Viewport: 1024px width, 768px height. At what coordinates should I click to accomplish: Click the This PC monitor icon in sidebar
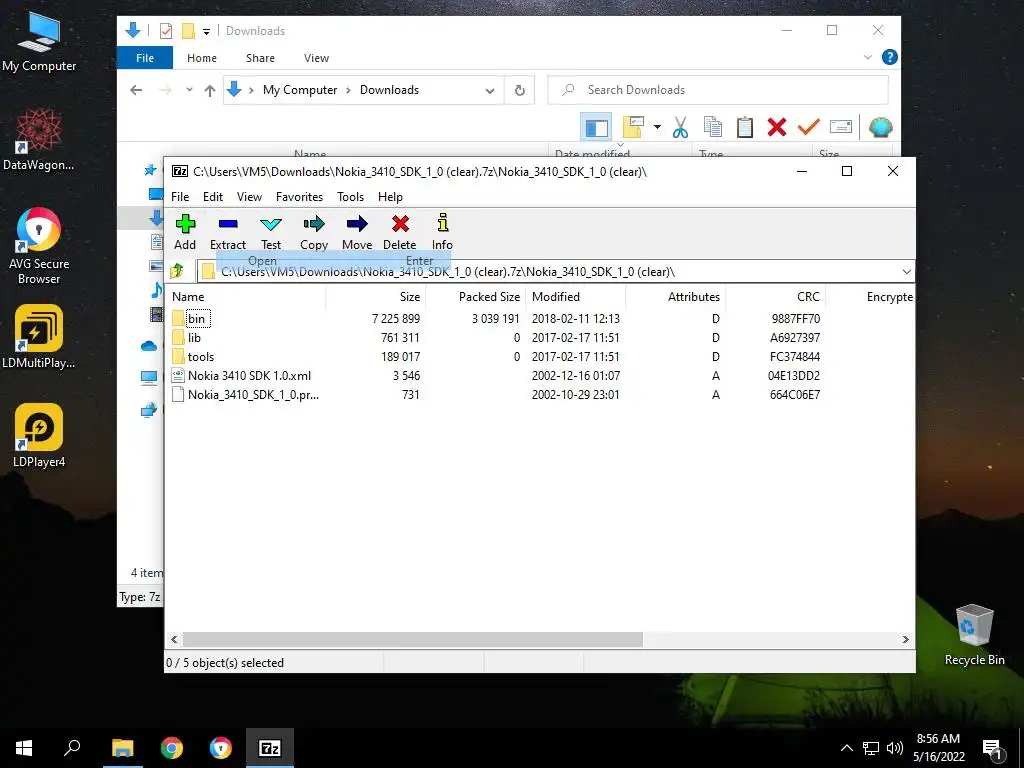pyautogui.click(x=149, y=377)
